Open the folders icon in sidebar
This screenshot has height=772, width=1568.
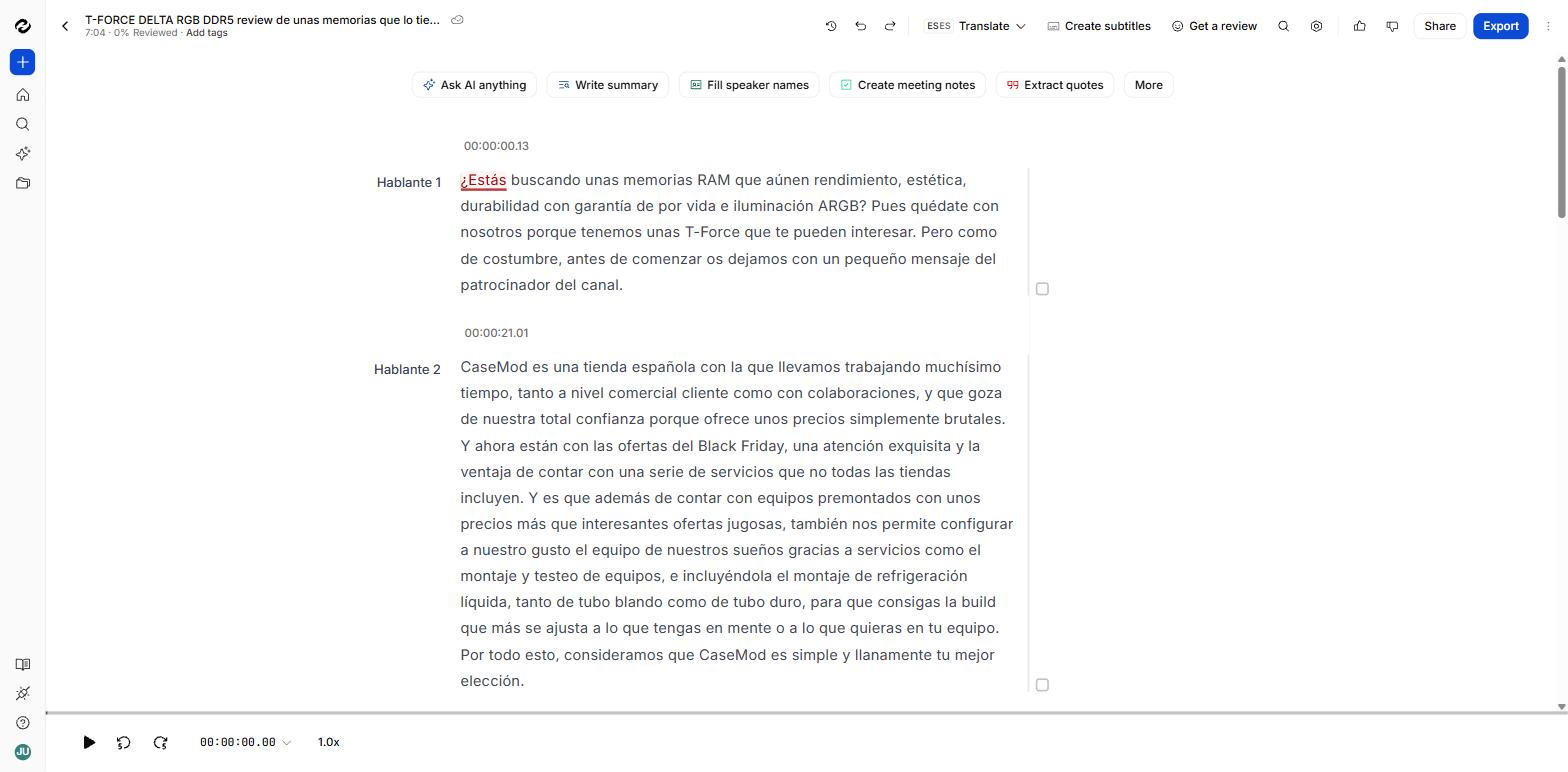pyautogui.click(x=22, y=183)
